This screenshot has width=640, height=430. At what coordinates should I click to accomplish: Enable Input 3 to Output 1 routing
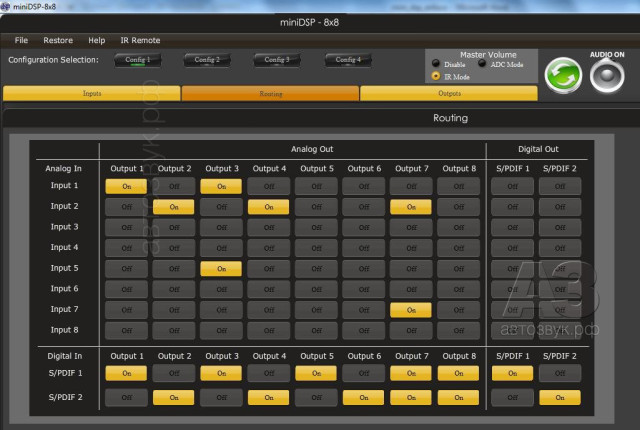coord(127,228)
